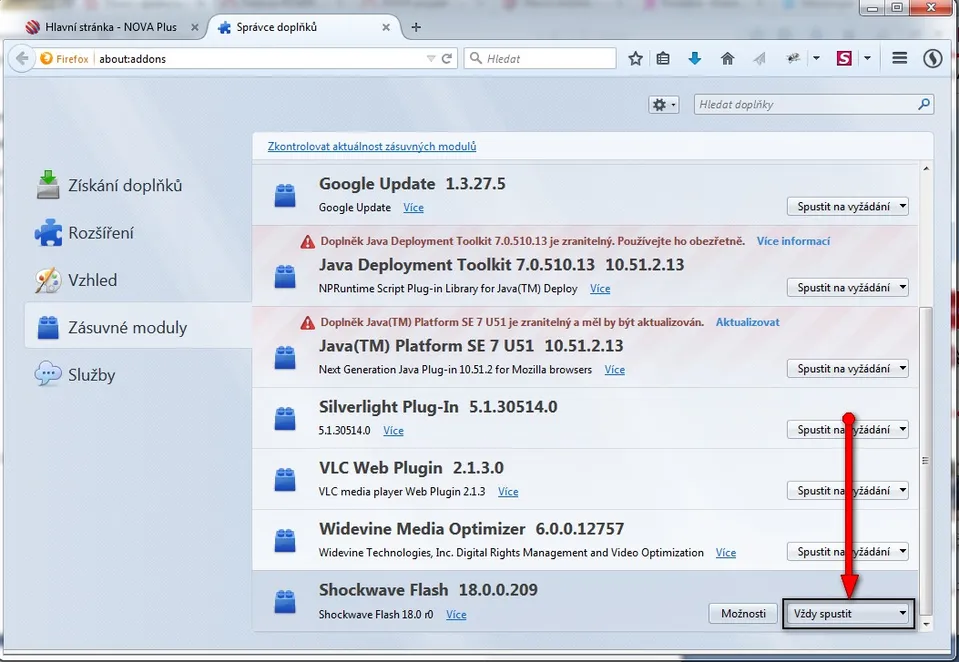Open a new tab with plus button
959x662 pixels.
pos(416,27)
